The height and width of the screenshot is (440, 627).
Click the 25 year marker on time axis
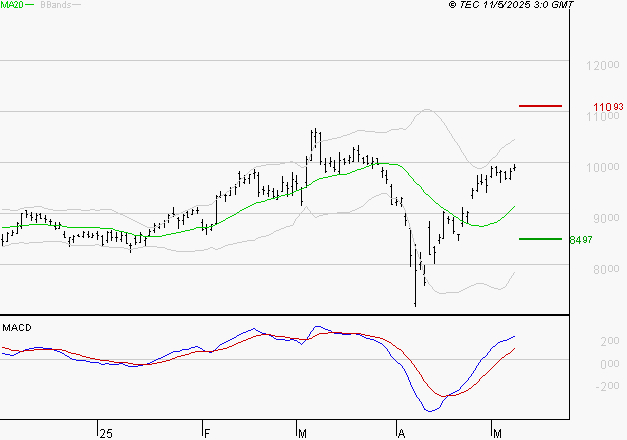tap(106, 433)
